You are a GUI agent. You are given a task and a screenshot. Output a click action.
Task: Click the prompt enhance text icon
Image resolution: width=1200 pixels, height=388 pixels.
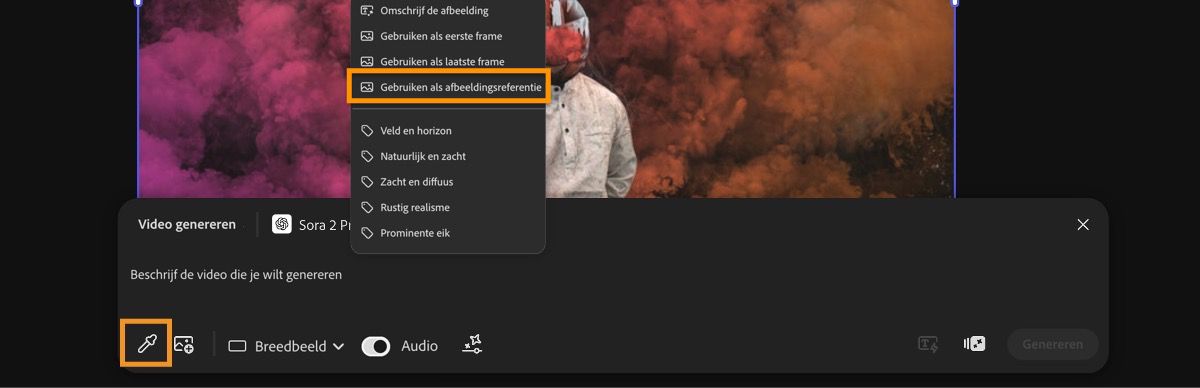click(928, 345)
